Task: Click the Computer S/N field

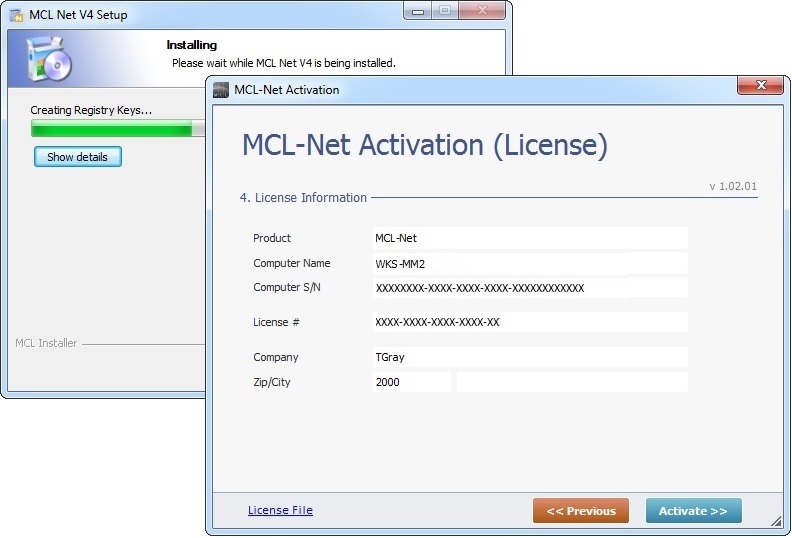Action: coord(530,287)
